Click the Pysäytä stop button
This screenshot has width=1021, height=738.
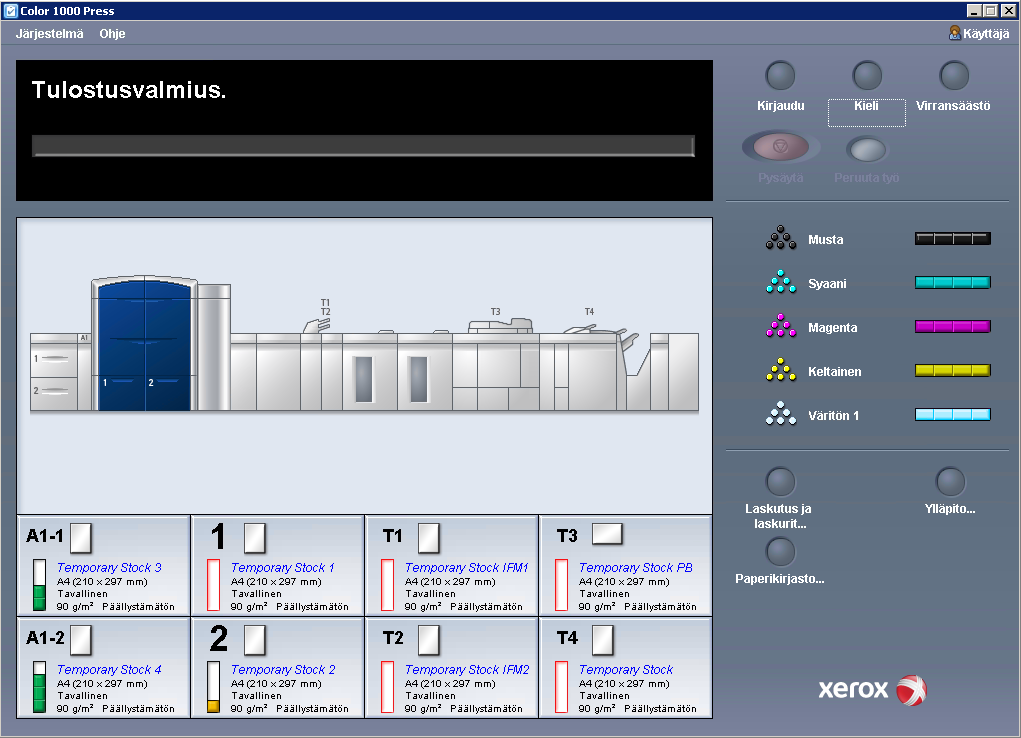coord(780,148)
